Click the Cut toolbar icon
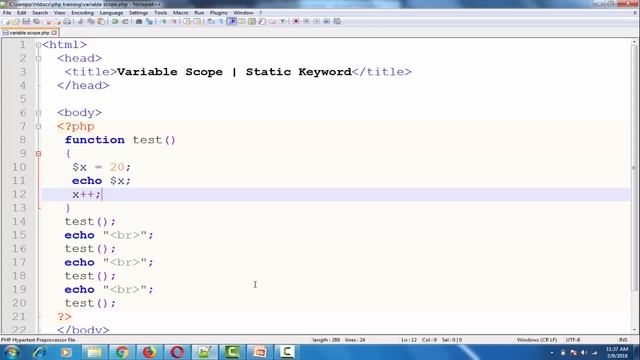Screen dimensions: 640x360 (80, 21)
